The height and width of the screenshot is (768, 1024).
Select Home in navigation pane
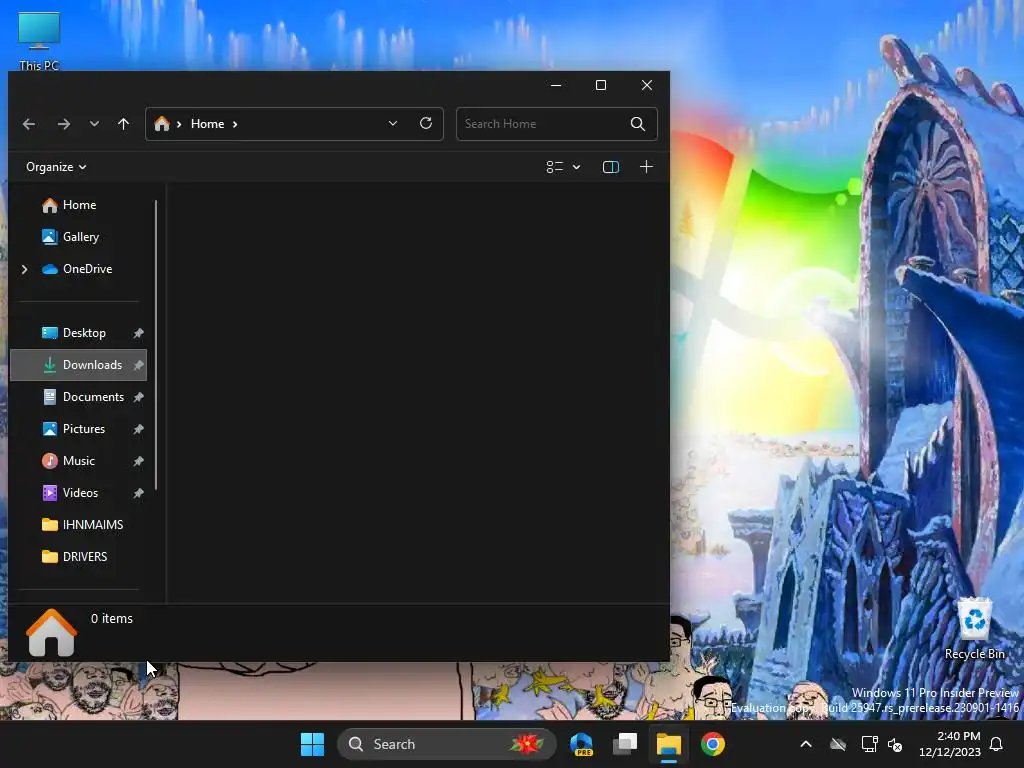point(80,205)
